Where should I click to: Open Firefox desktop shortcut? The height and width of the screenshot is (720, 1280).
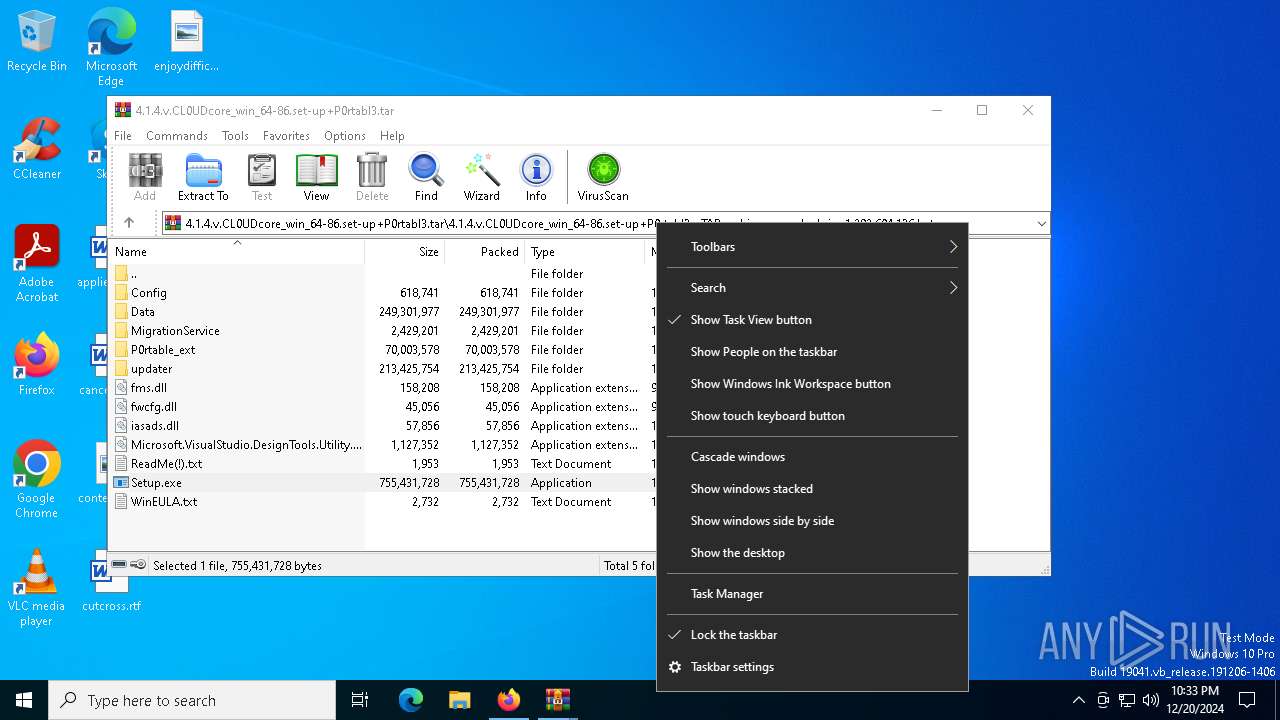click(x=37, y=364)
